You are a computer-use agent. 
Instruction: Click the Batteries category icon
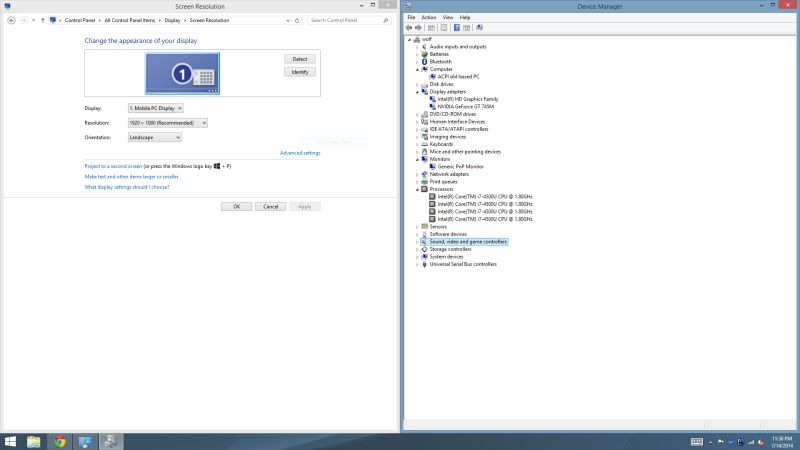[x=424, y=54]
